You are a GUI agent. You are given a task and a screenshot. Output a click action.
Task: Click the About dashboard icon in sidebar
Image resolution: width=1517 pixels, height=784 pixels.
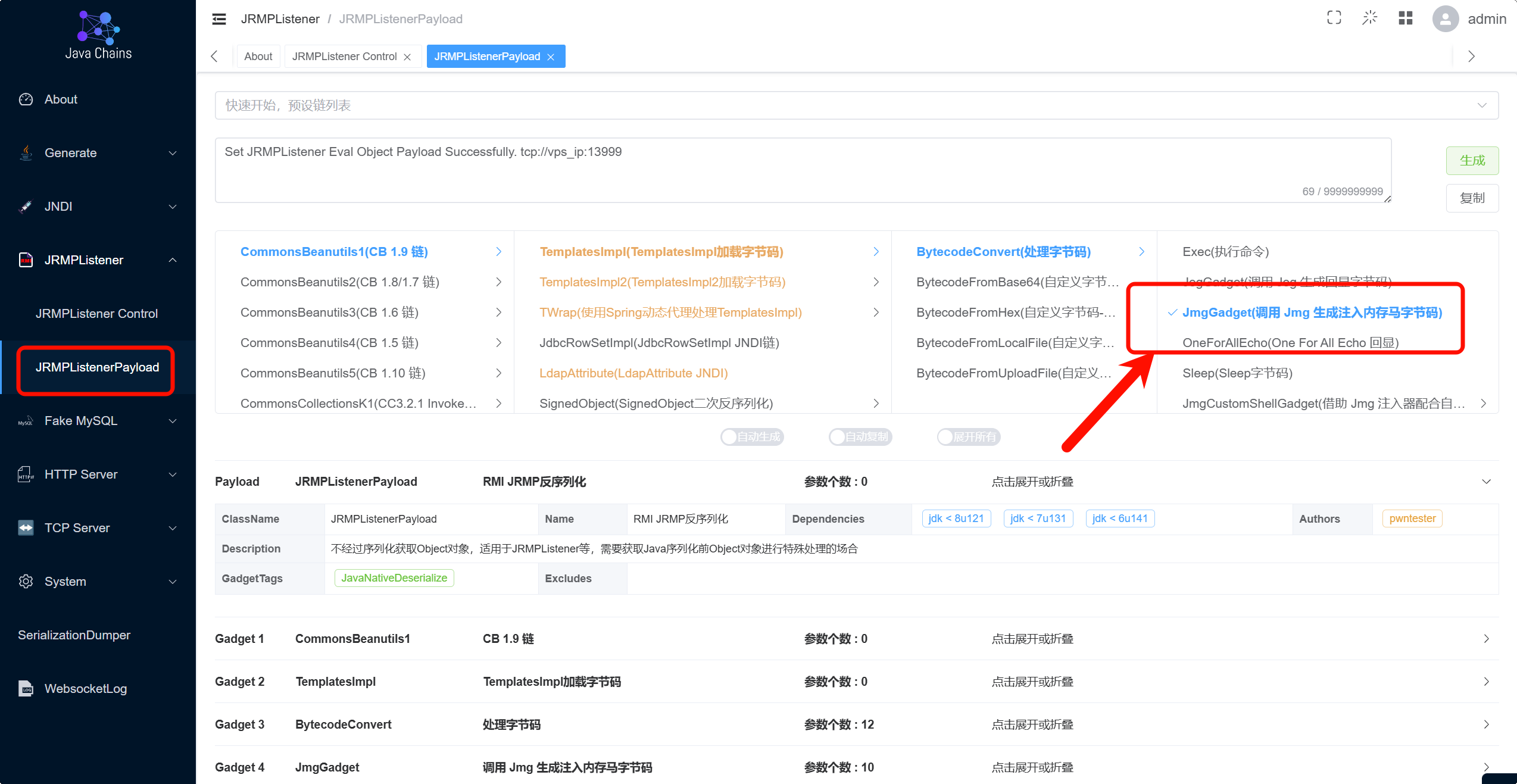point(26,99)
